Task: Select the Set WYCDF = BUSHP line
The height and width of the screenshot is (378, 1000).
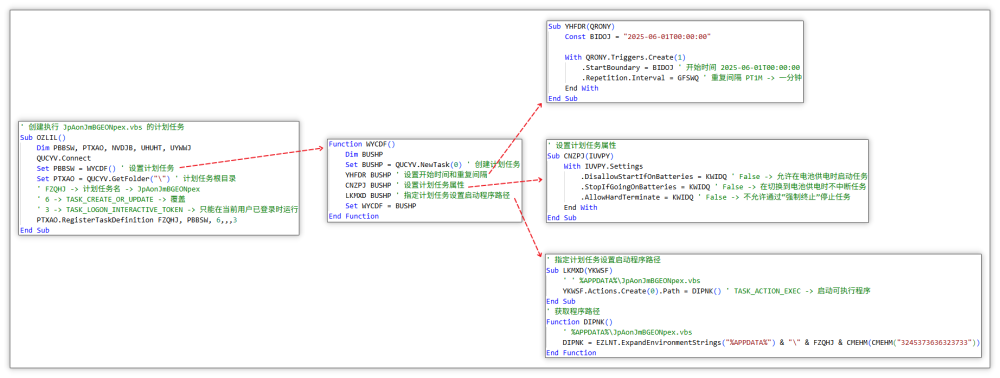Action: point(381,206)
